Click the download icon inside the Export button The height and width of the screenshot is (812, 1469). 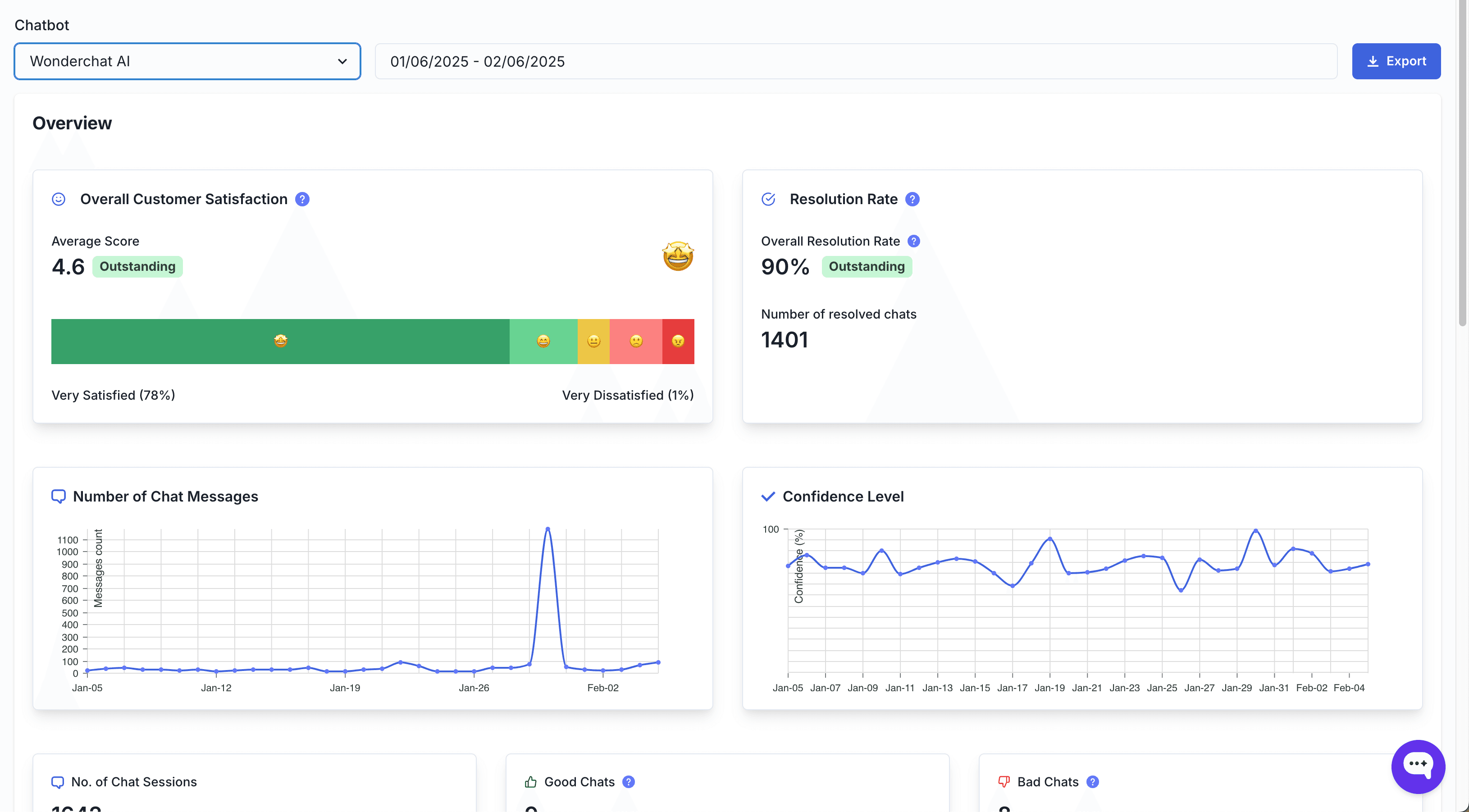[1373, 61]
